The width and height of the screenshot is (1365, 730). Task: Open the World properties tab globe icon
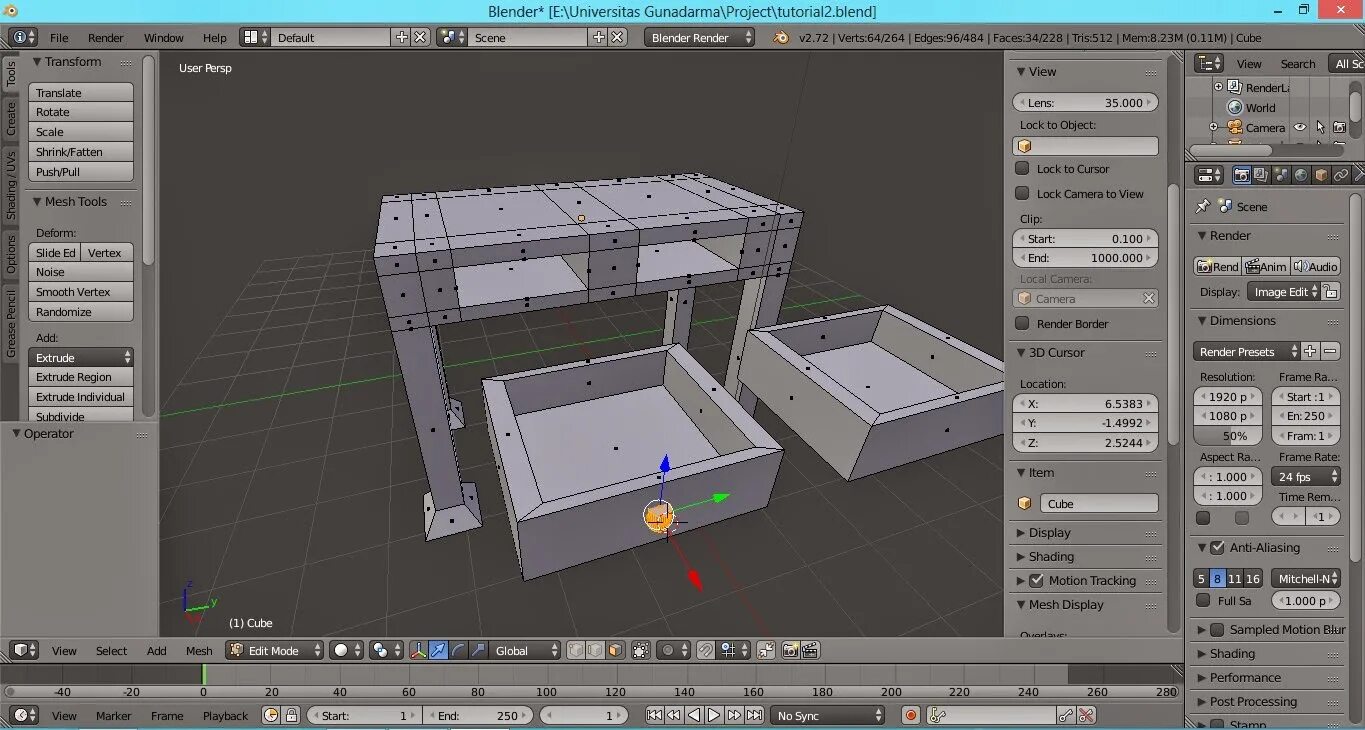coord(1301,175)
